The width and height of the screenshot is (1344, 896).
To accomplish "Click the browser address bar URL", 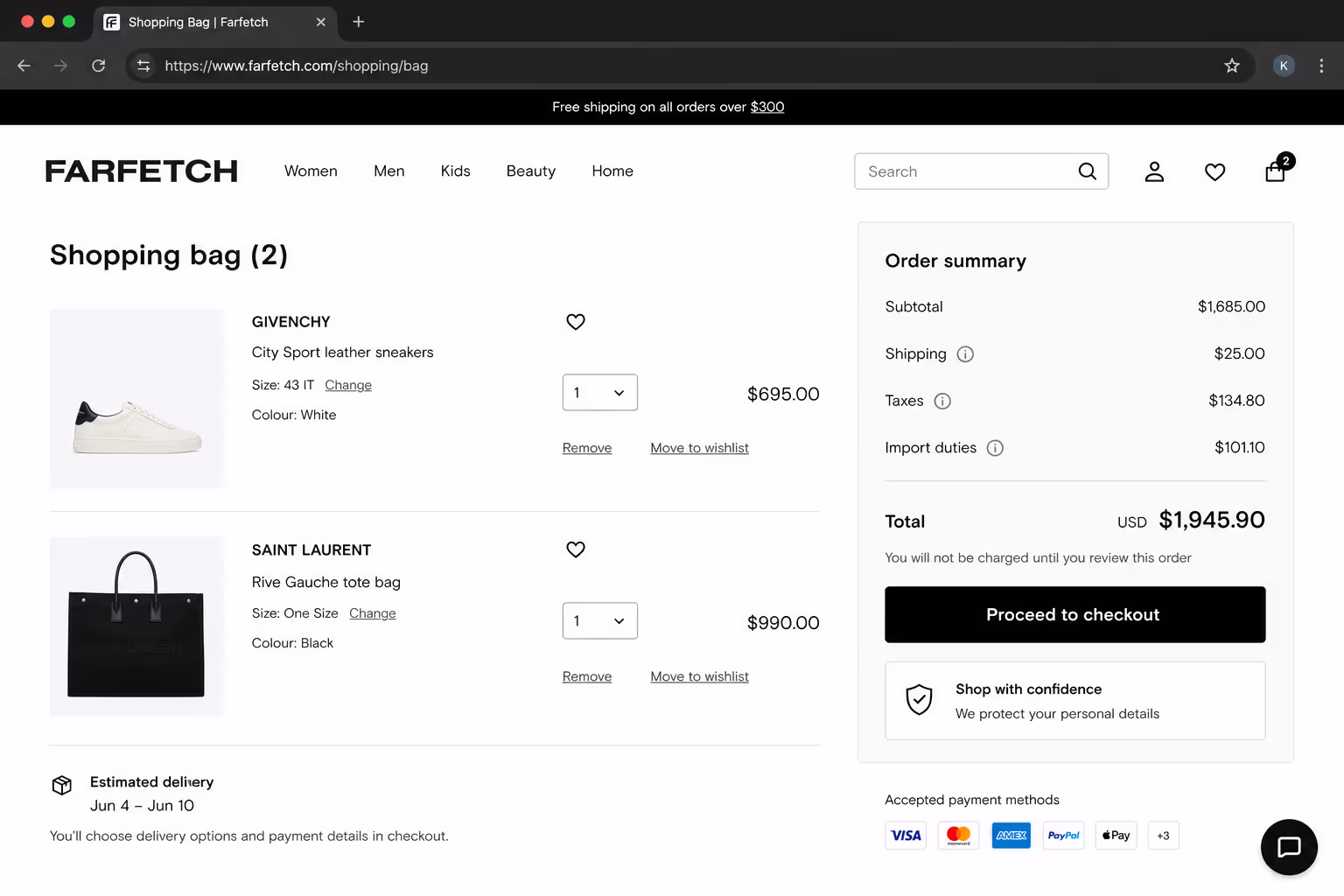I will [297, 66].
